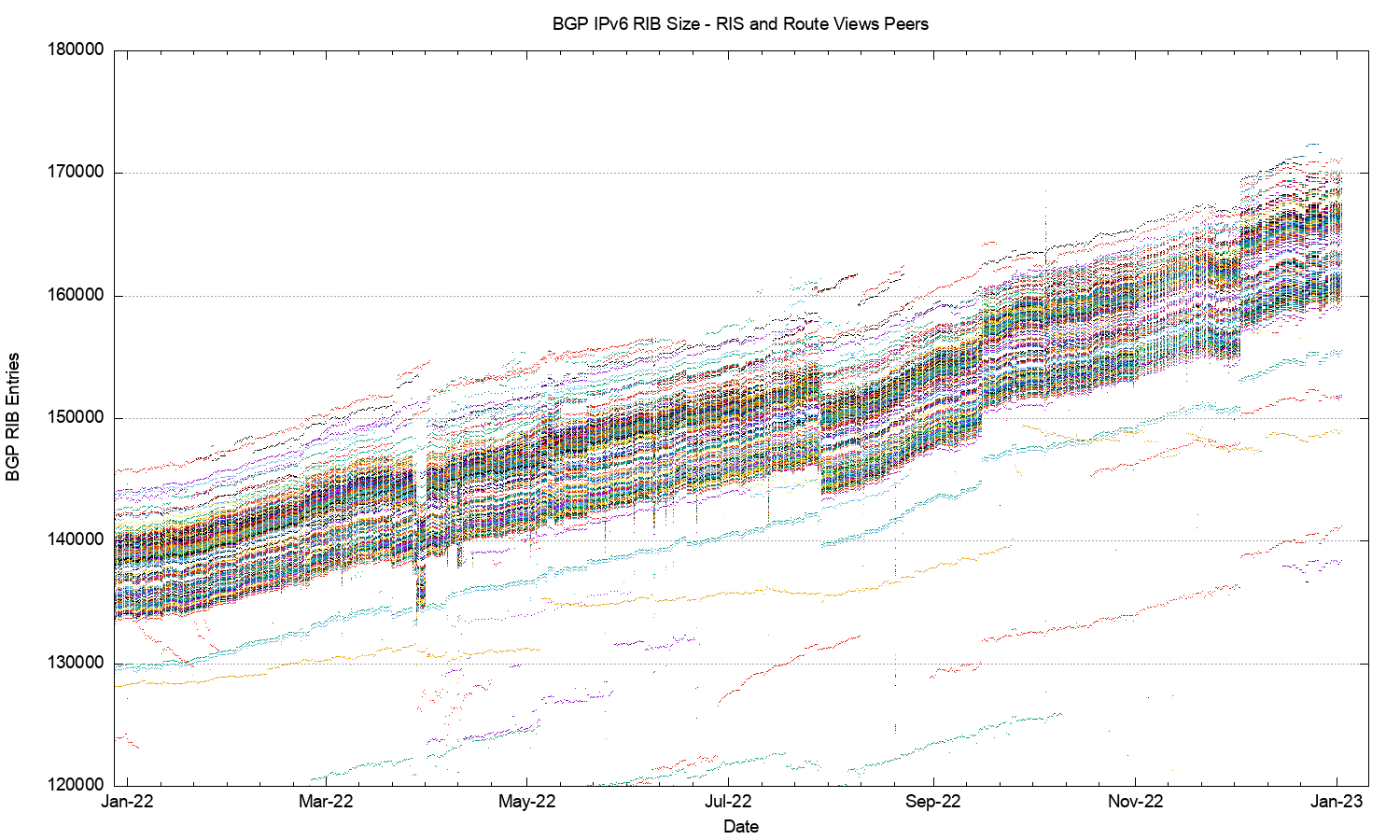Select the 'BGP RIB Entries' y-axis label
This screenshot has width=1400, height=840.
13,417
